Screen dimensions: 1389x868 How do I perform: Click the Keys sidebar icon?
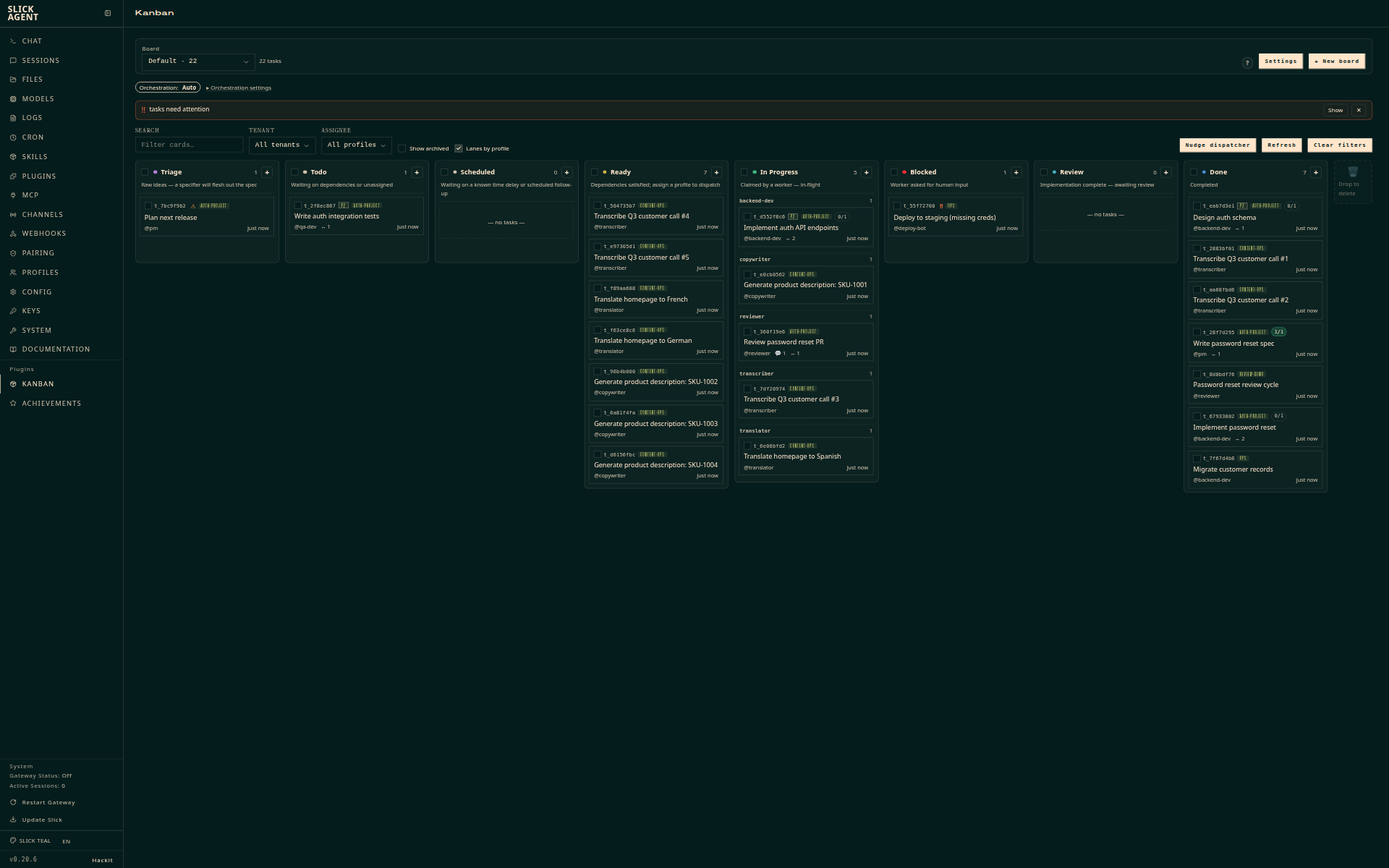[x=13, y=311]
